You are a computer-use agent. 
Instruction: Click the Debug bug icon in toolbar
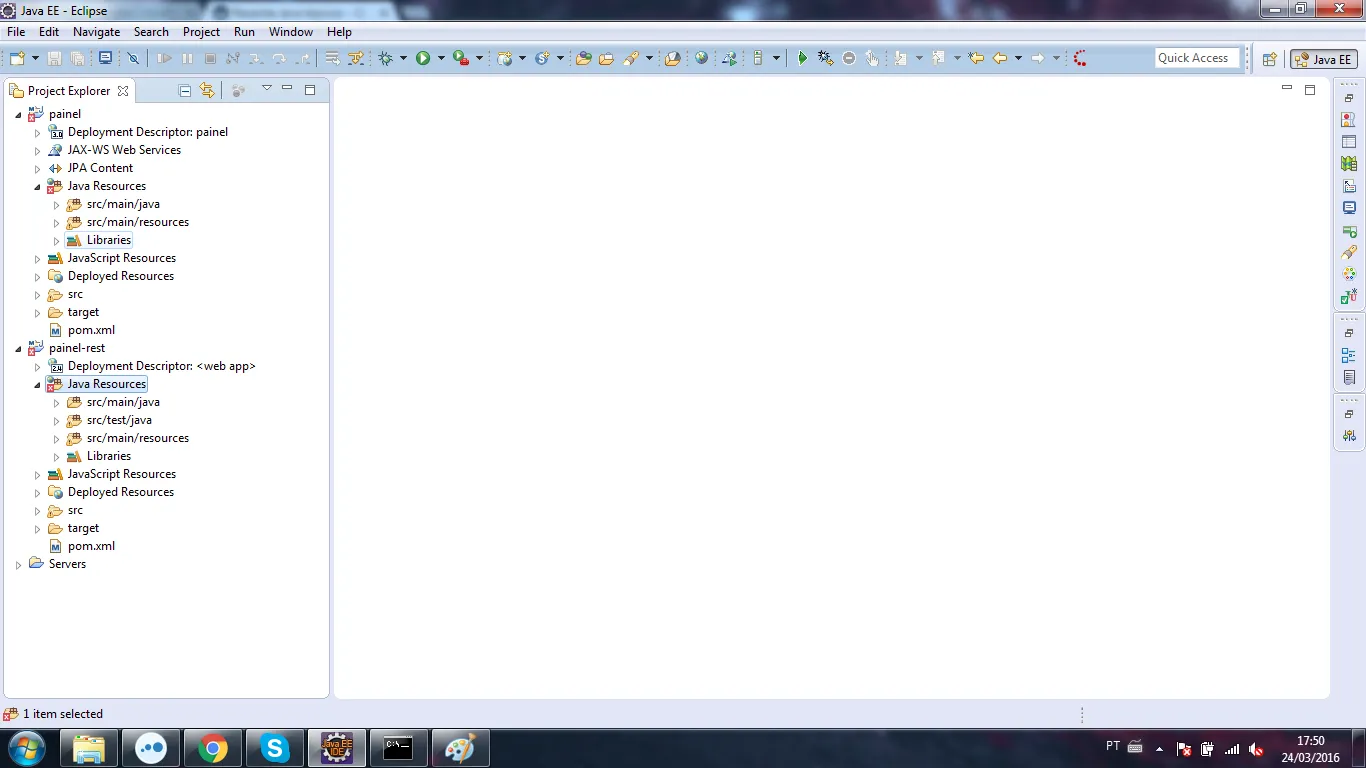pos(386,59)
